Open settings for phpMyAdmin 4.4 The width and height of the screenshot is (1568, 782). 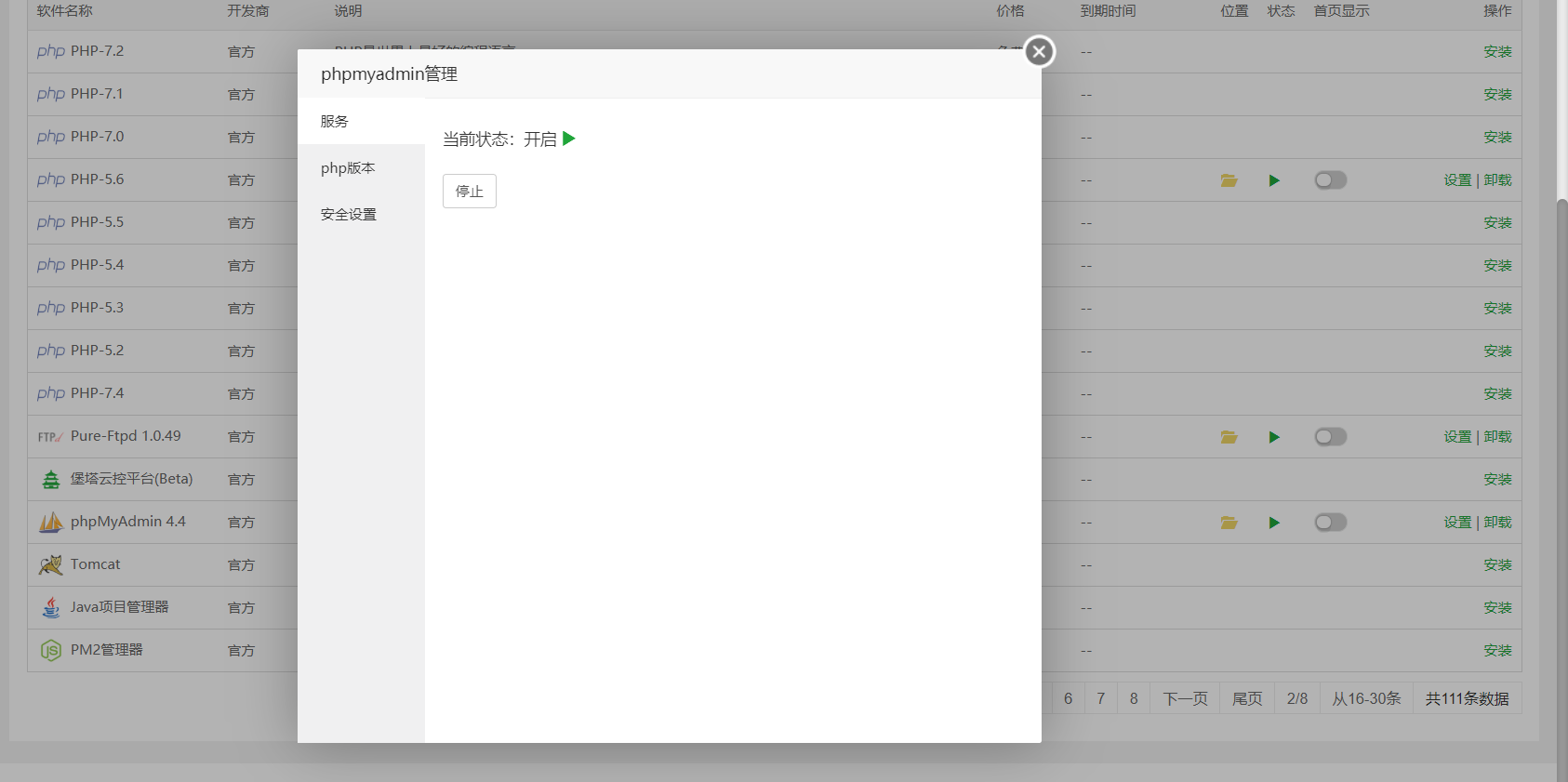click(1457, 523)
